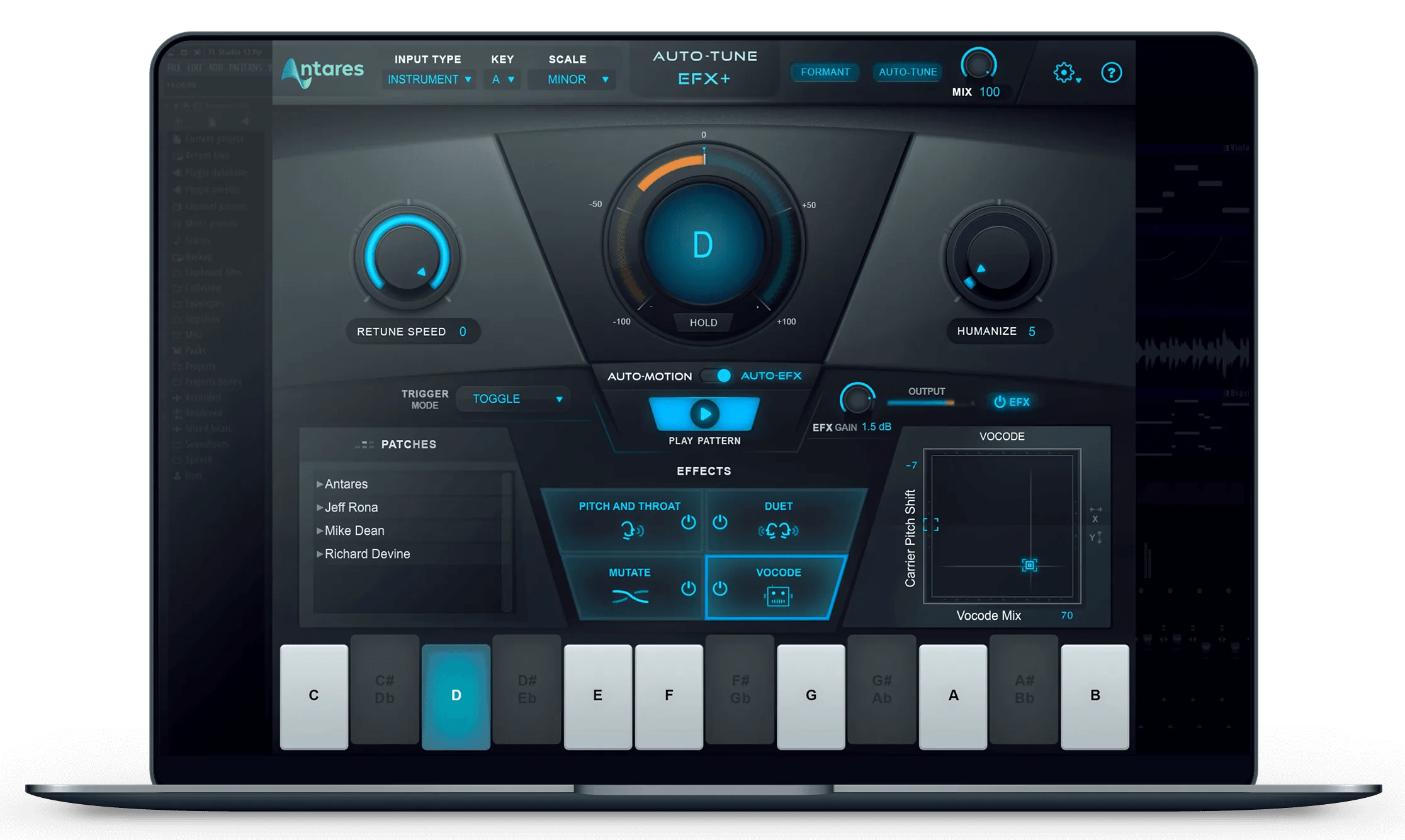Switch the Auto-Motion / Auto-EFX toggle

(717, 376)
